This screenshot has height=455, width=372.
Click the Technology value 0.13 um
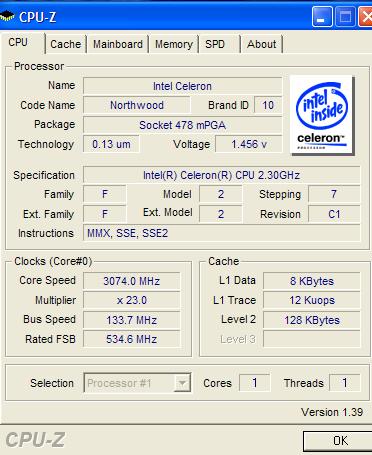[x=111, y=144]
